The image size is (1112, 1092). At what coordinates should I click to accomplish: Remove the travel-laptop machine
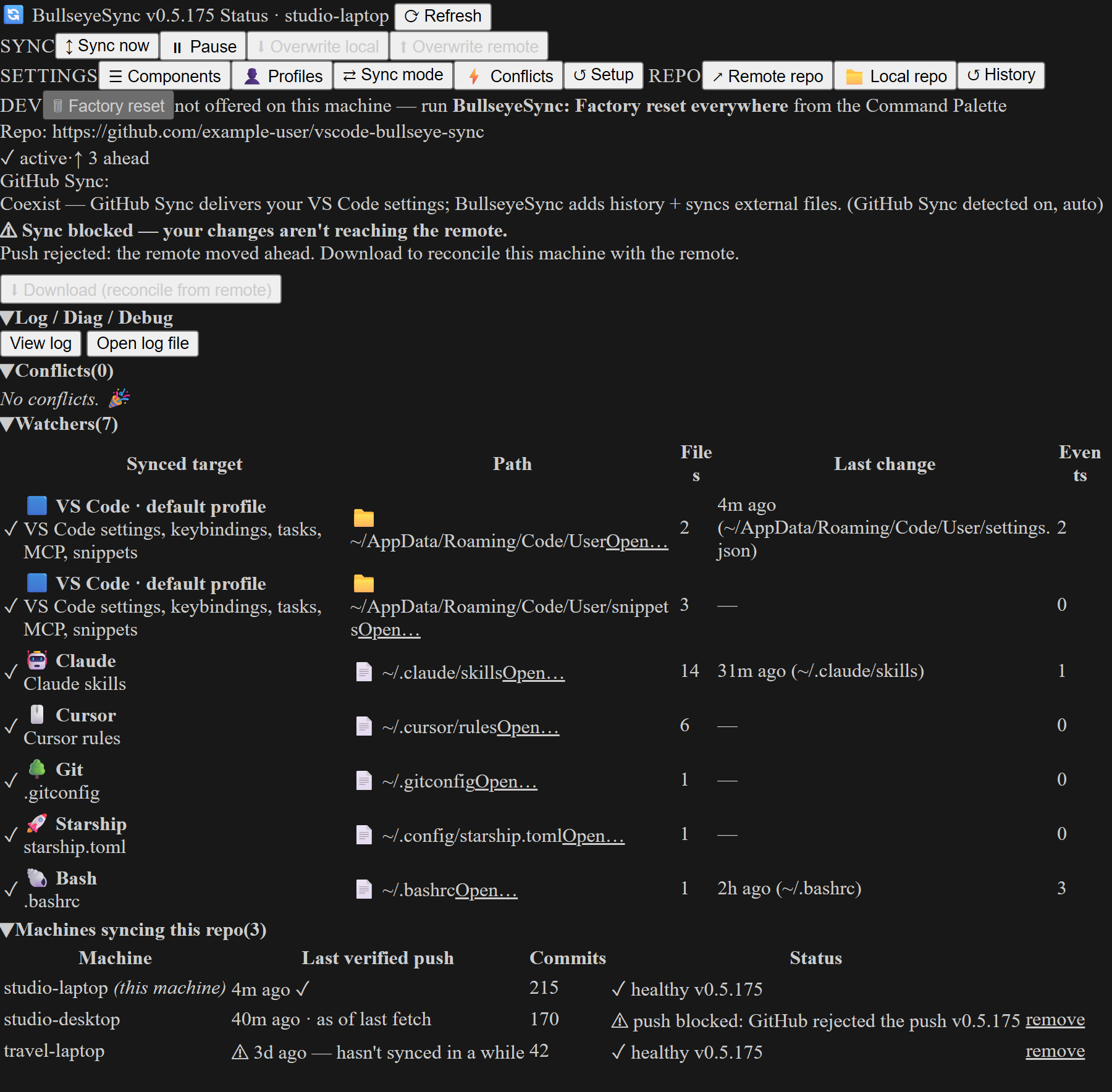click(x=1055, y=1051)
